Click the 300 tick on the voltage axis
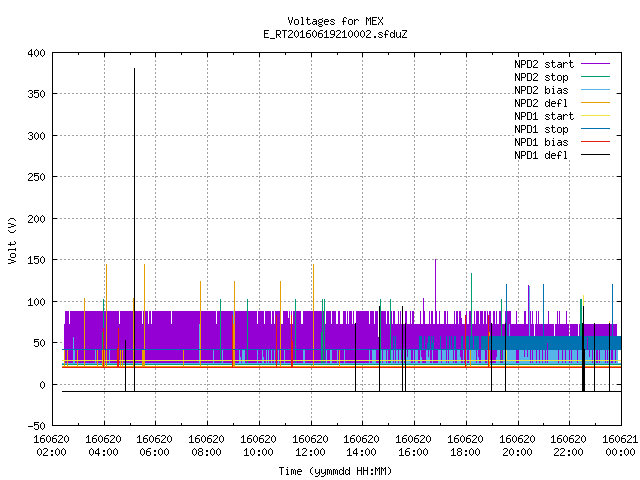Screen dimensions: 640x480 pyautogui.click(x=36, y=136)
